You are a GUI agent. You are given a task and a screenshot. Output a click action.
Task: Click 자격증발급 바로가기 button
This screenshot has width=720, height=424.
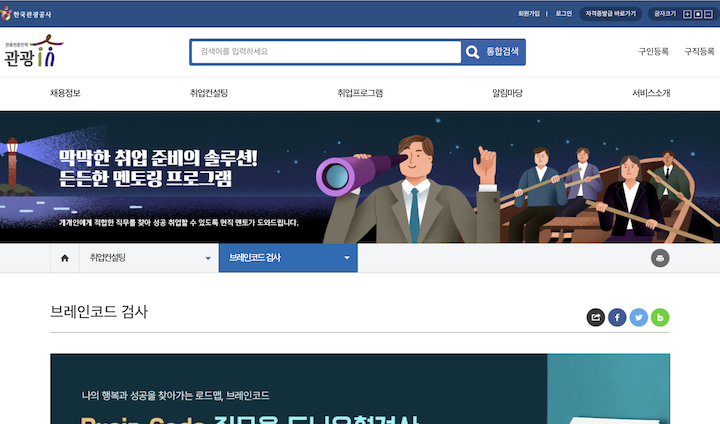pyautogui.click(x=611, y=14)
